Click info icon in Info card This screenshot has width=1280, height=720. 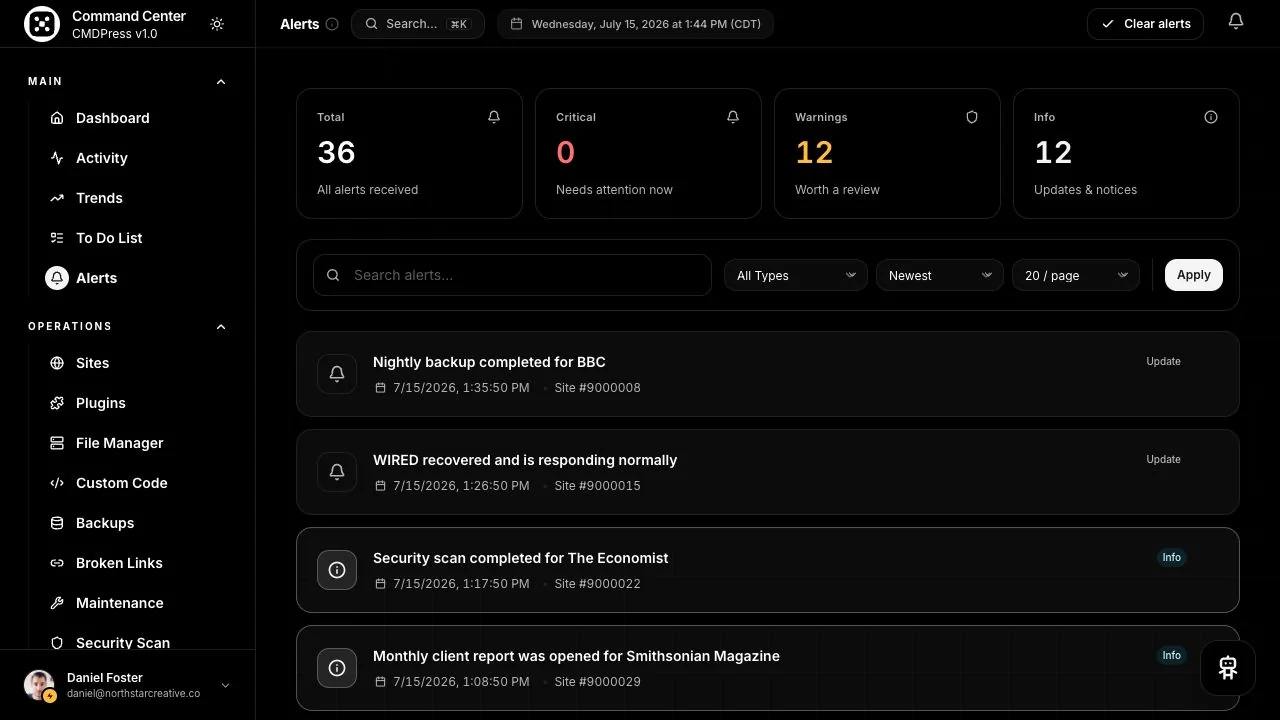tap(1211, 117)
